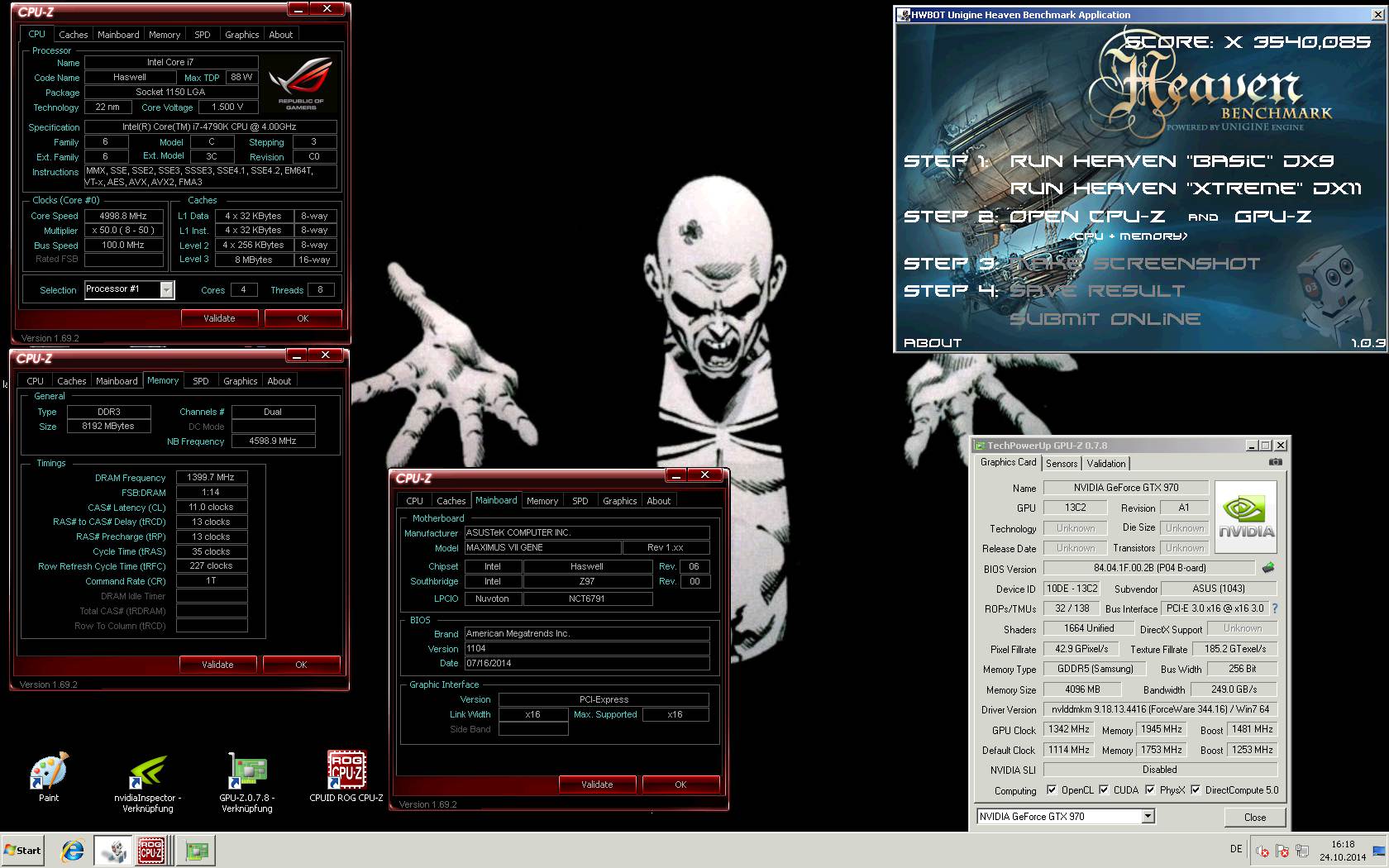Open the Validation tab in GPU-Z

1106,464
